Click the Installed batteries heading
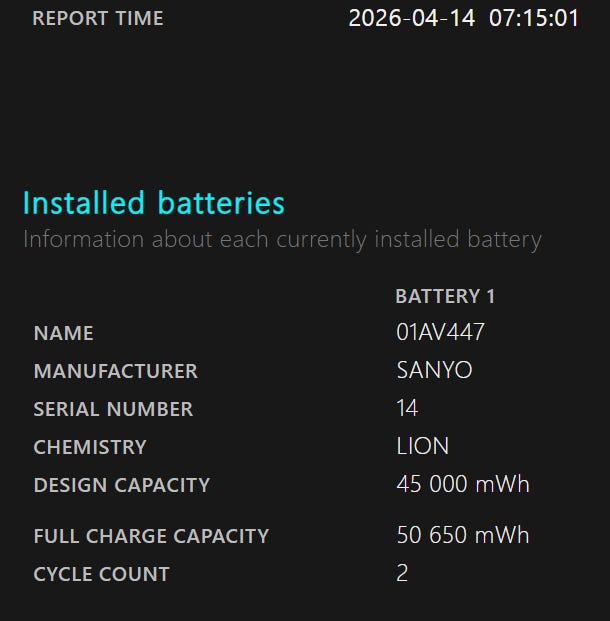The width and height of the screenshot is (610, 621). click(153, 203)
